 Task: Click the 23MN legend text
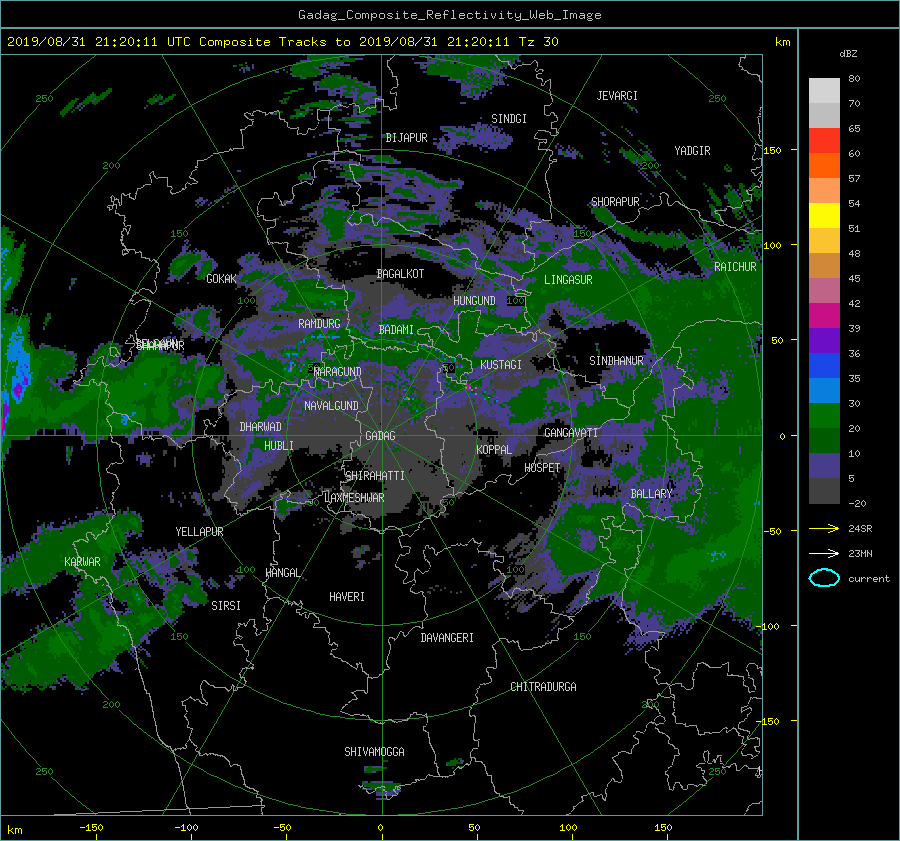point(860,554)
